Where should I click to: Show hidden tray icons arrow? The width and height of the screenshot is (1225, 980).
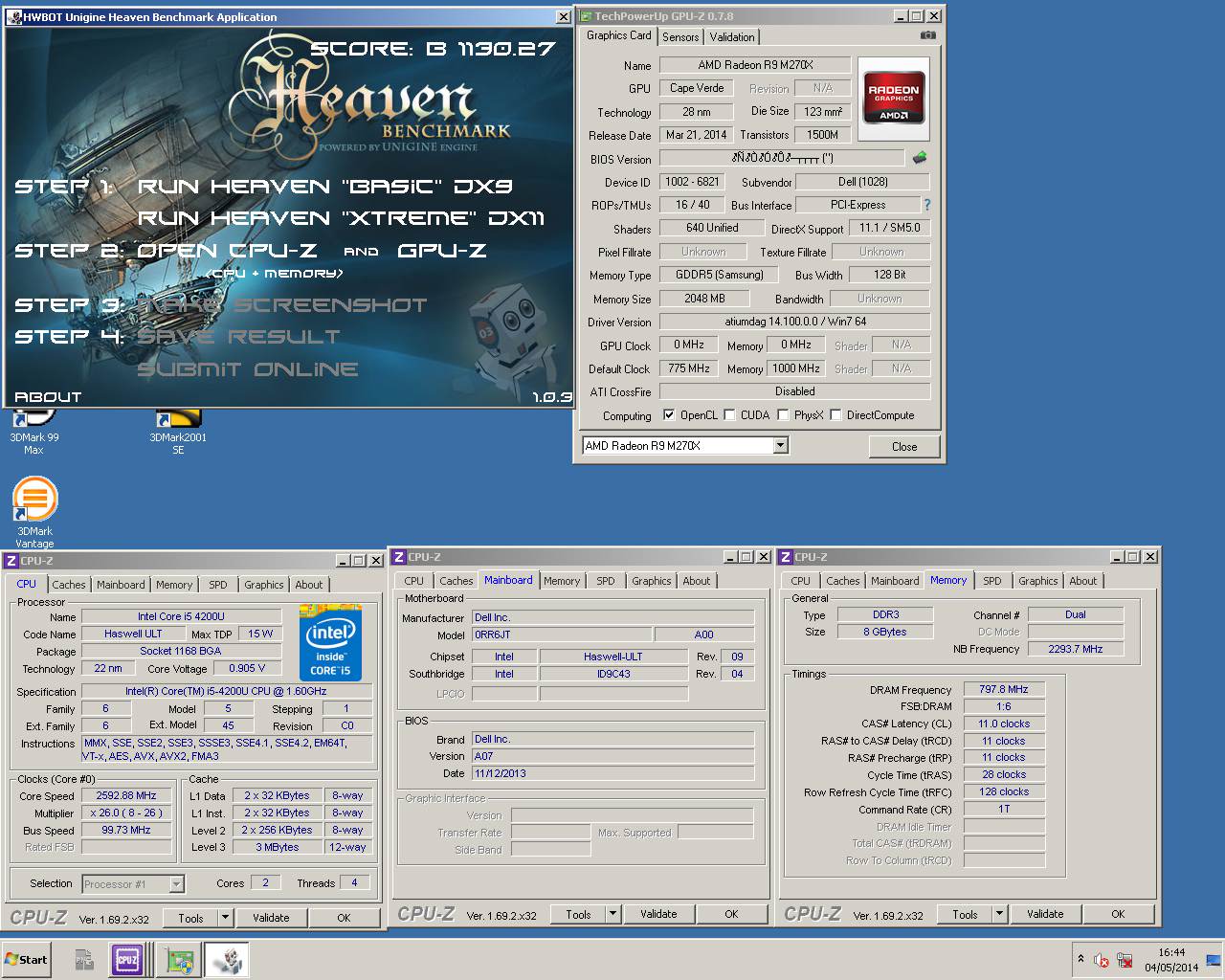click(1080, 959)
